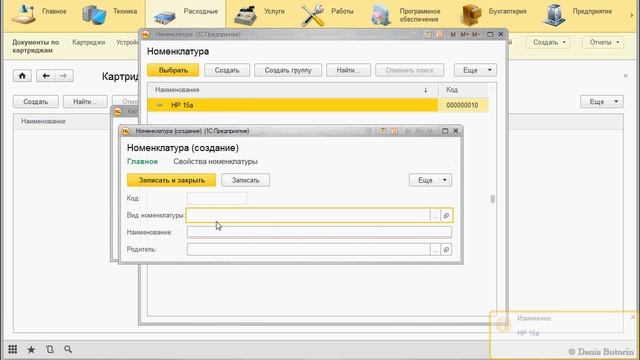The image size is (640, 360).
Task: Open the Создать dropdown in section bar
Action: coord(548,42)
